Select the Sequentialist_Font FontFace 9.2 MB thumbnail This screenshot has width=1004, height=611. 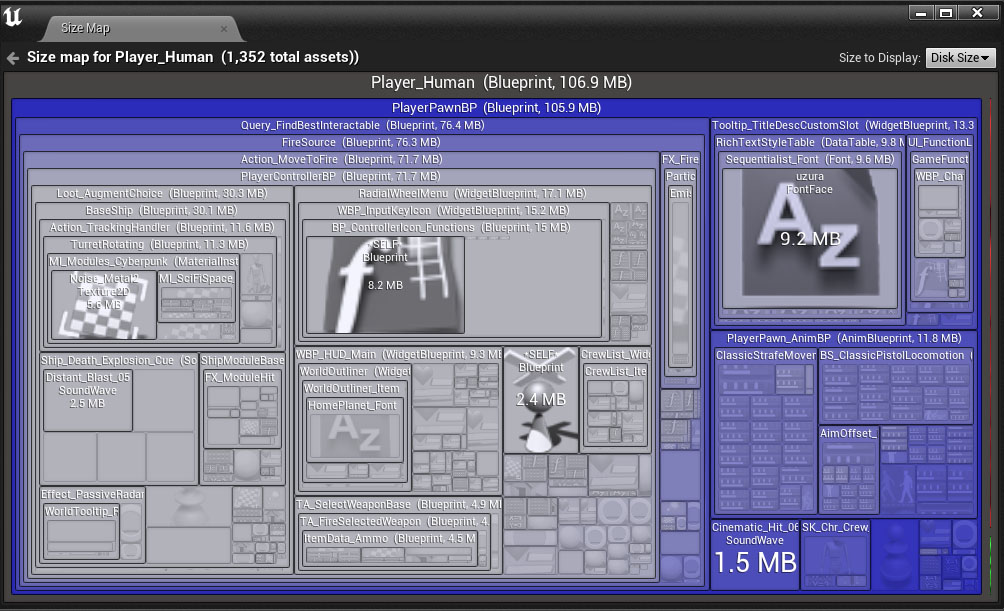tap(810, 238)
